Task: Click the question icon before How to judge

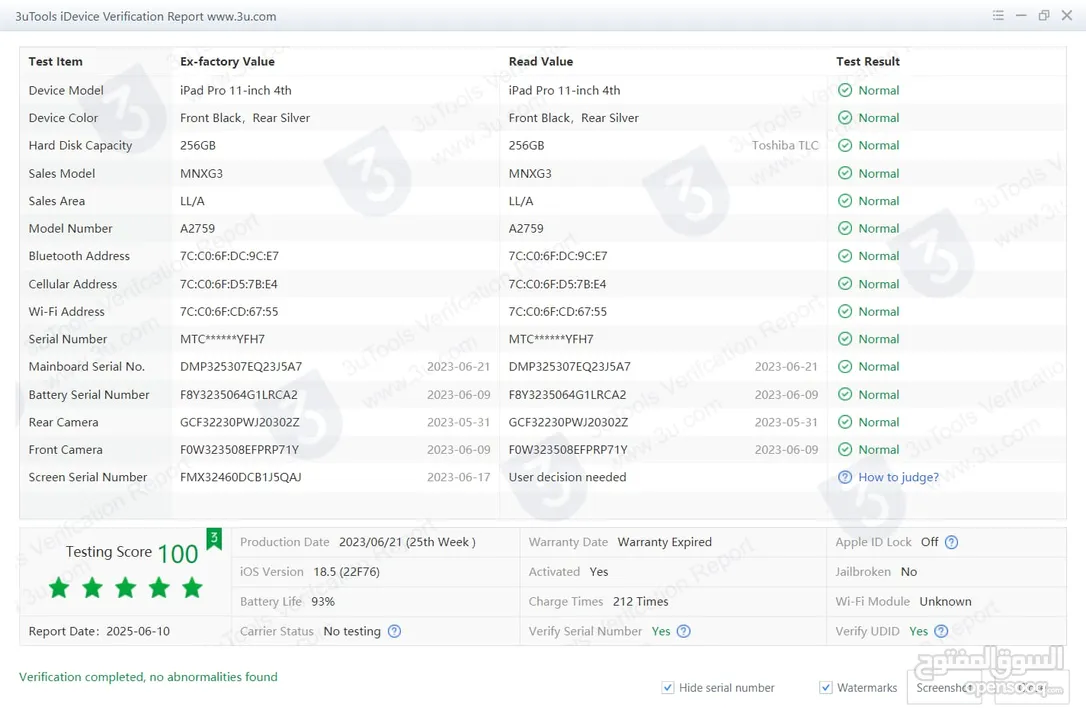Action: (x=845, y=477)
